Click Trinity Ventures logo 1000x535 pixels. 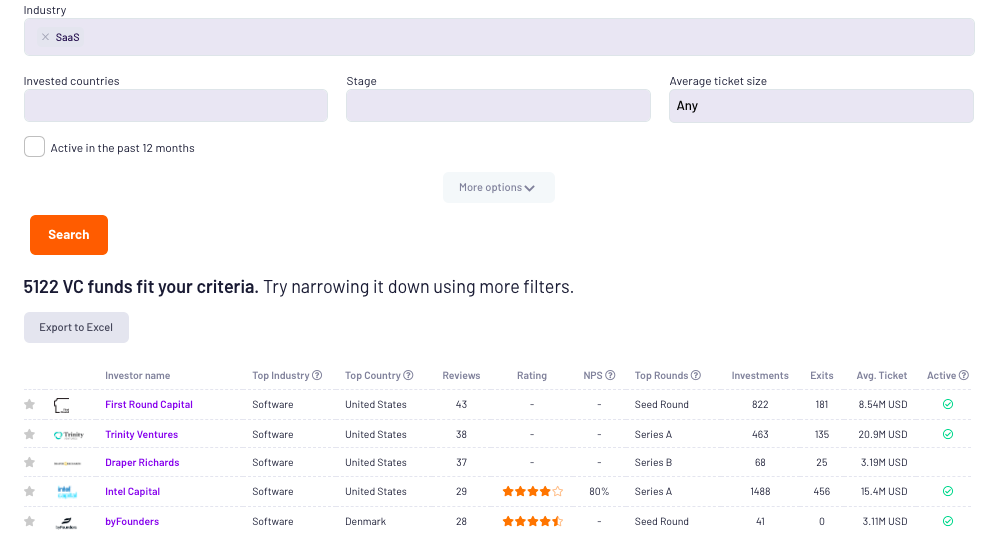click(69, 435)
